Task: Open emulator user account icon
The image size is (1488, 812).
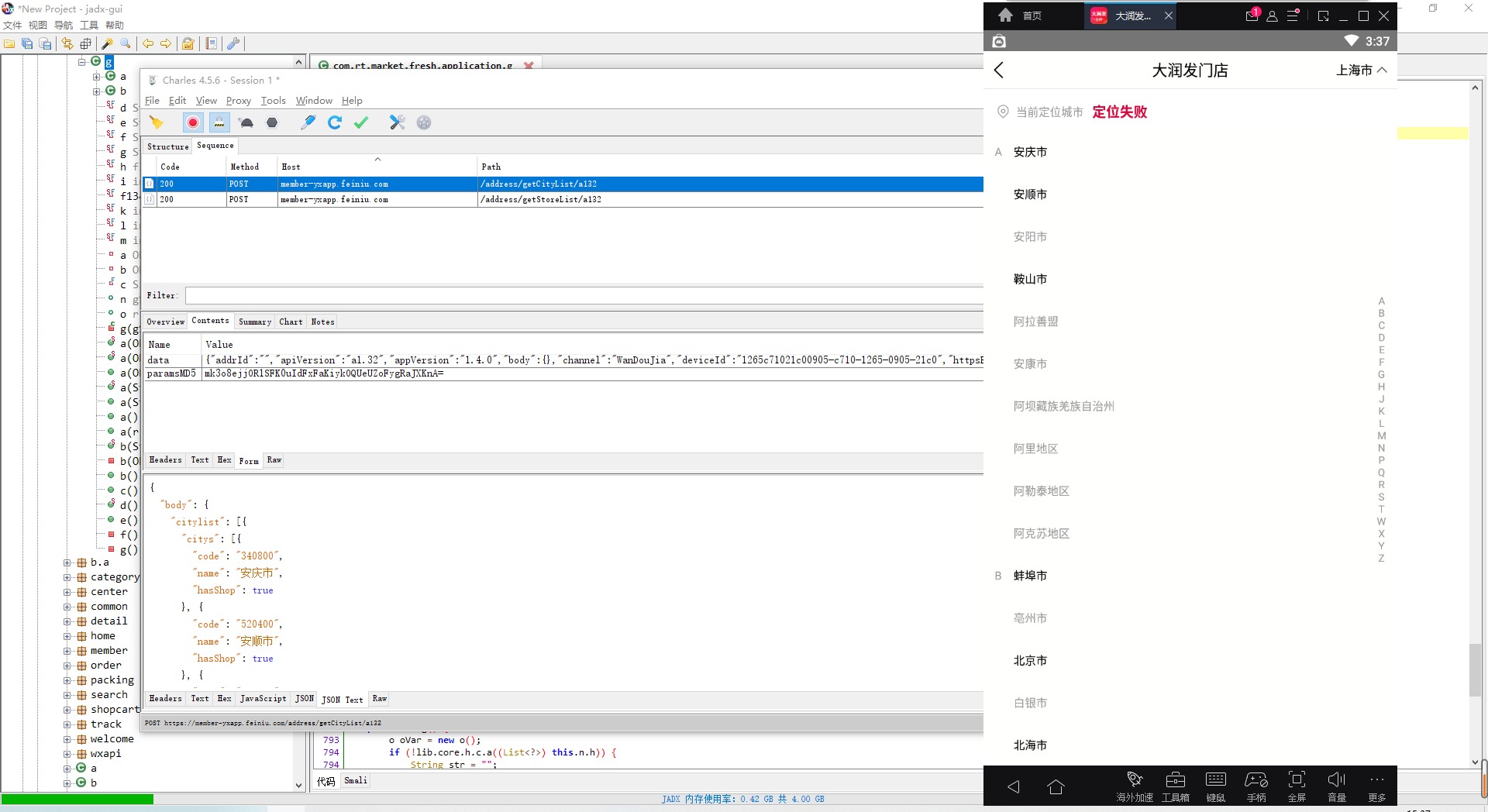Action: (1272, 15)
